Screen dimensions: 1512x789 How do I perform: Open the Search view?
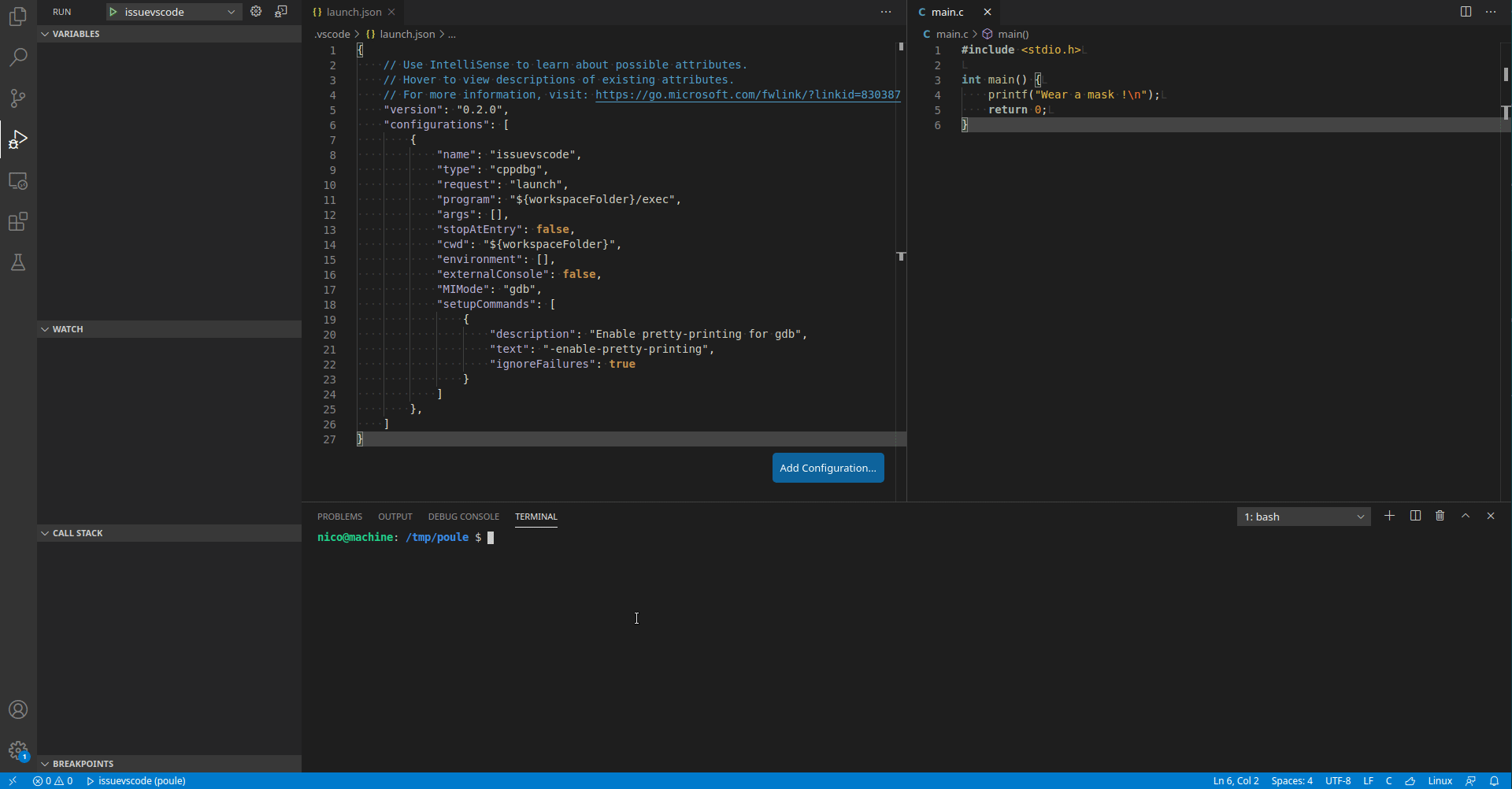click(x=17, y=57)
